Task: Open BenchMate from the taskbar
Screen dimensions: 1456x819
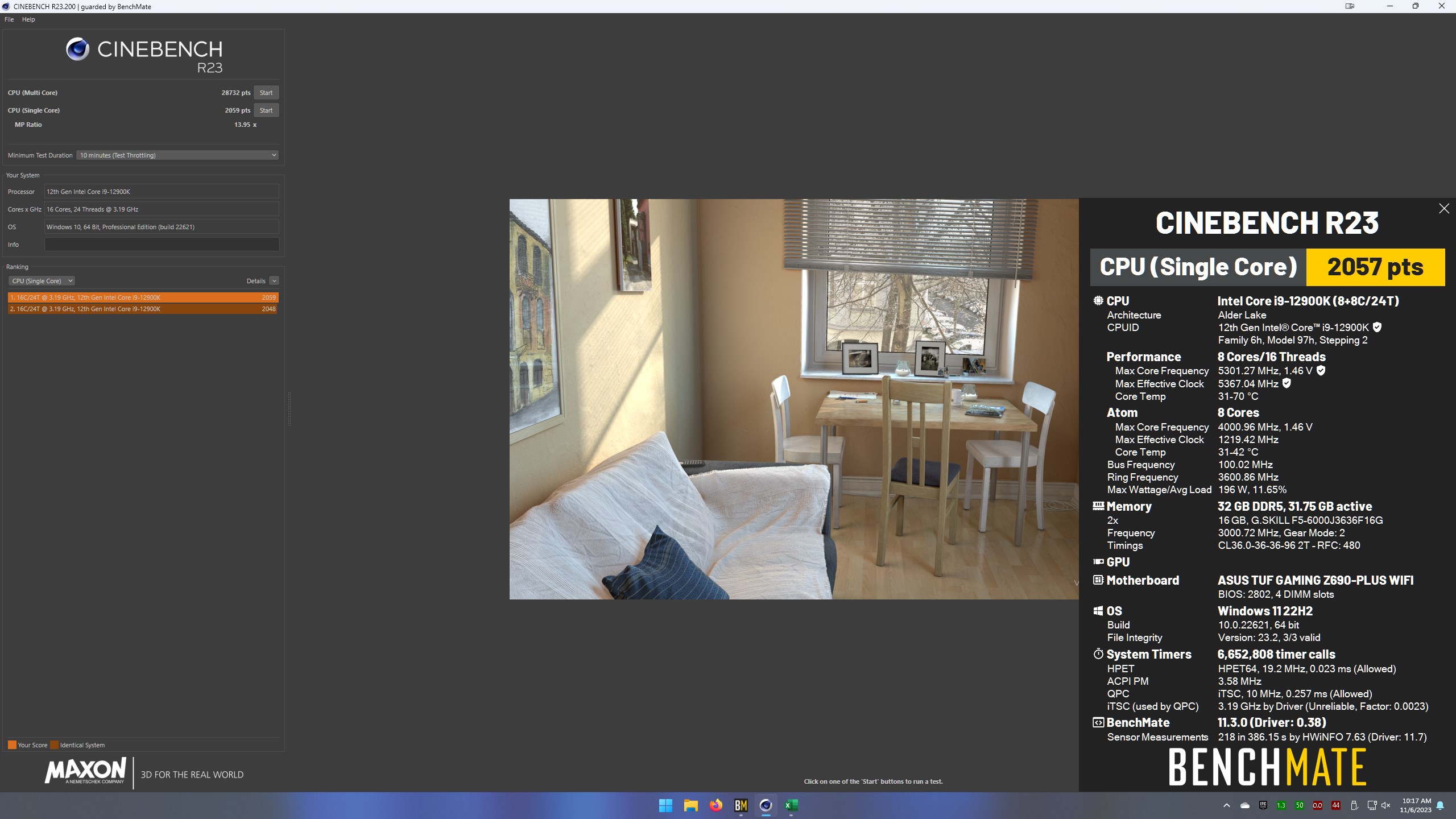Action: pos(741,805)
